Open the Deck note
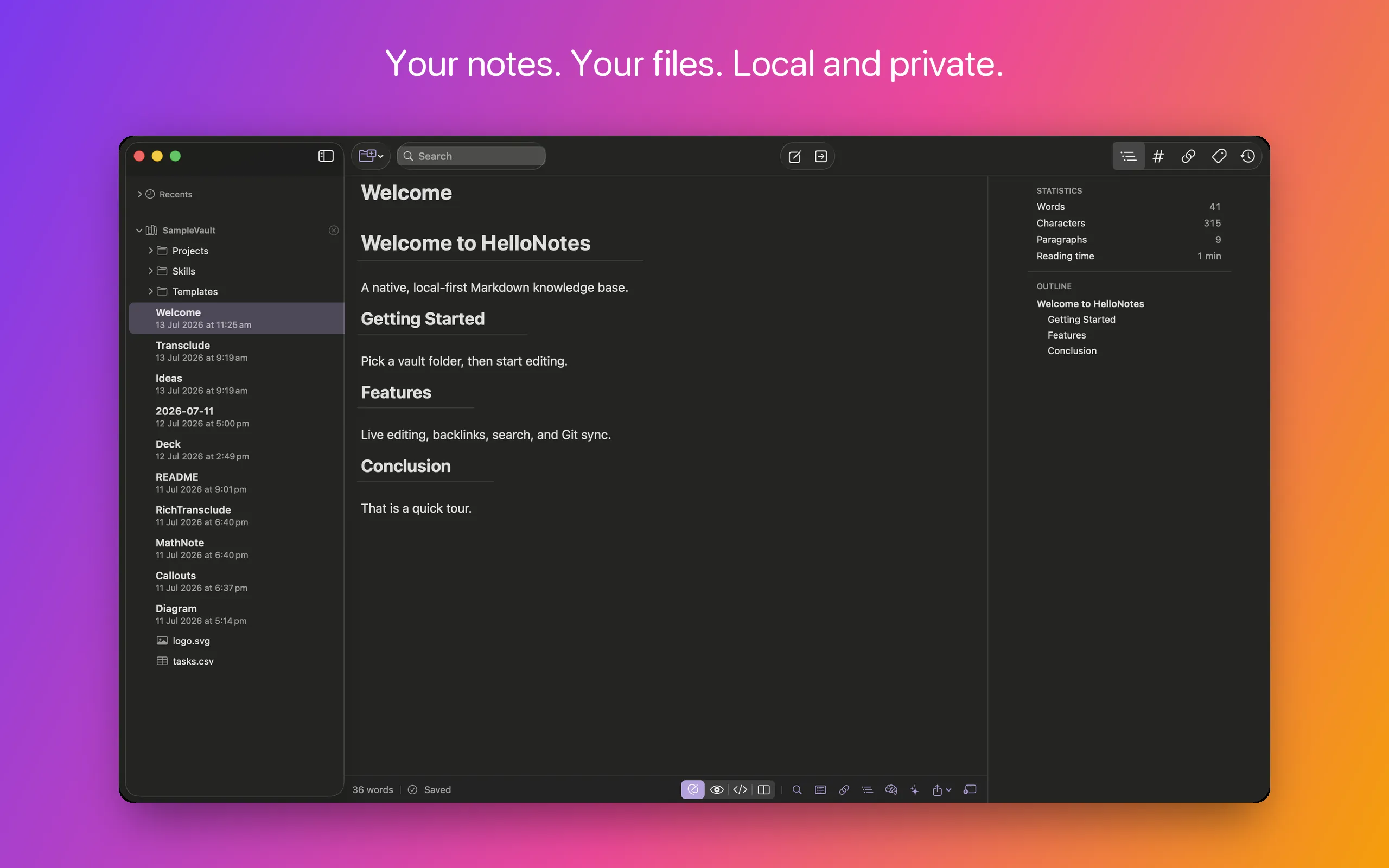The width and height of the screenshot is (1389, 868). (237, 450)
